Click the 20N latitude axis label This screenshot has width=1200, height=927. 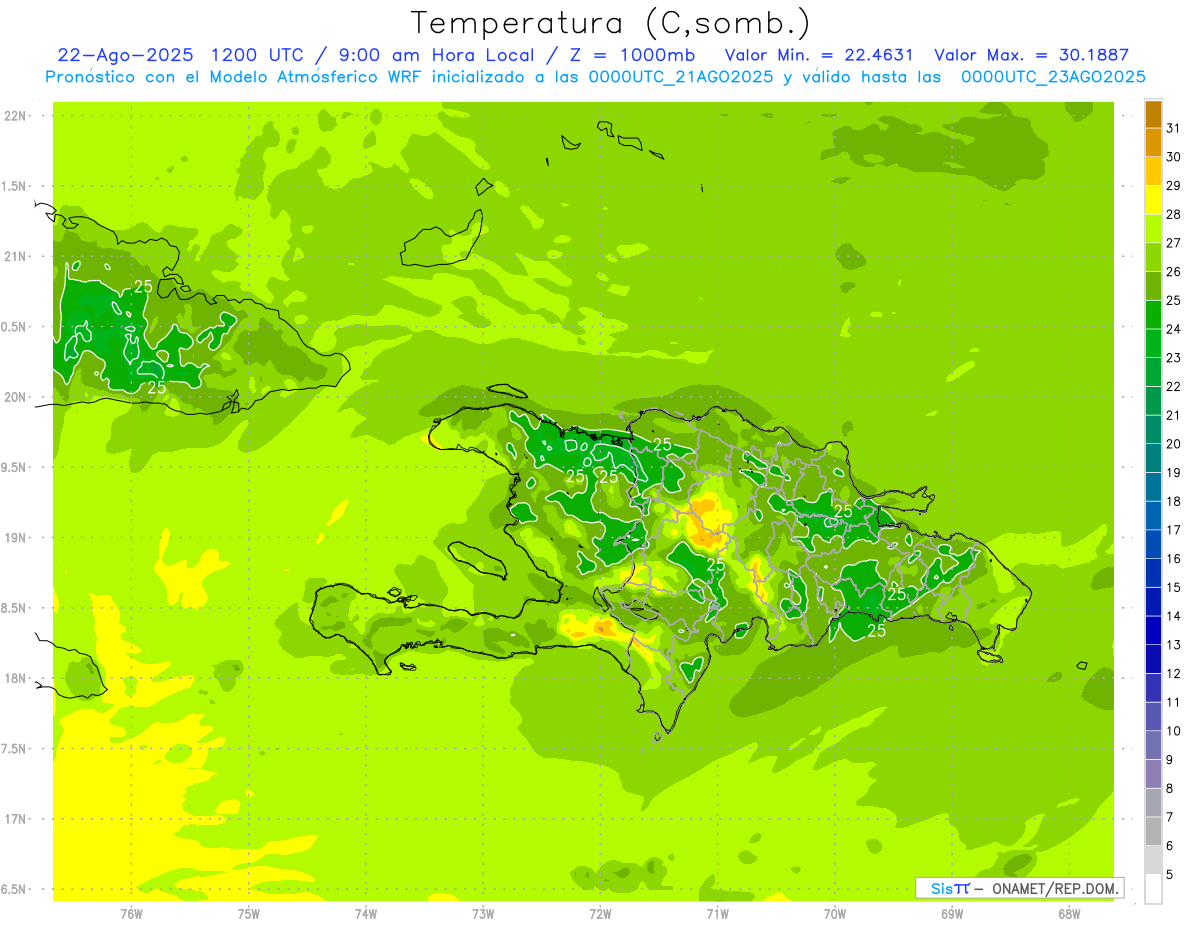[x=15, y=397]
